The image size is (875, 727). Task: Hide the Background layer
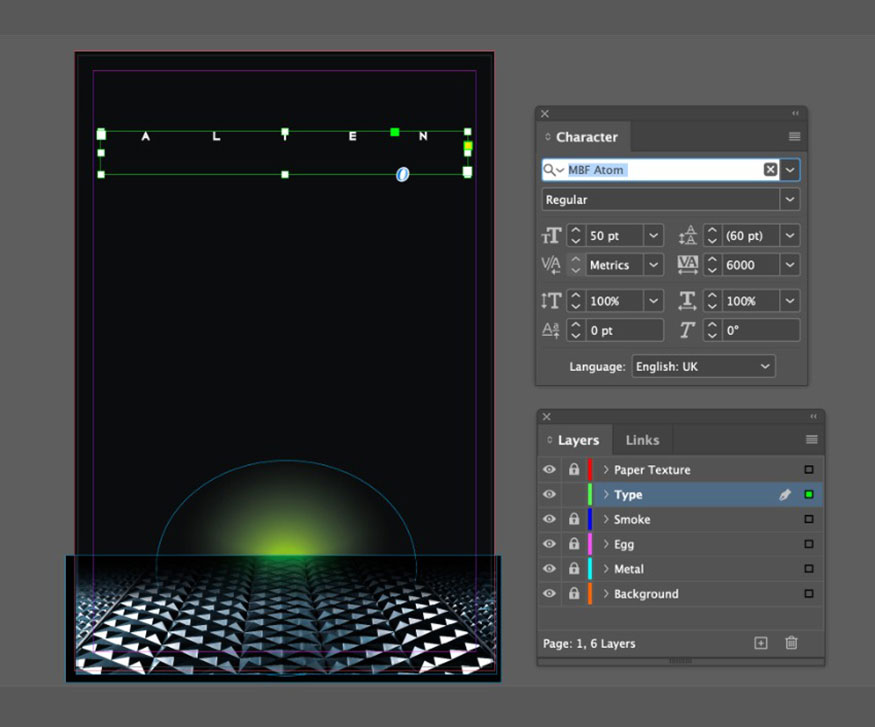point(549,594)
